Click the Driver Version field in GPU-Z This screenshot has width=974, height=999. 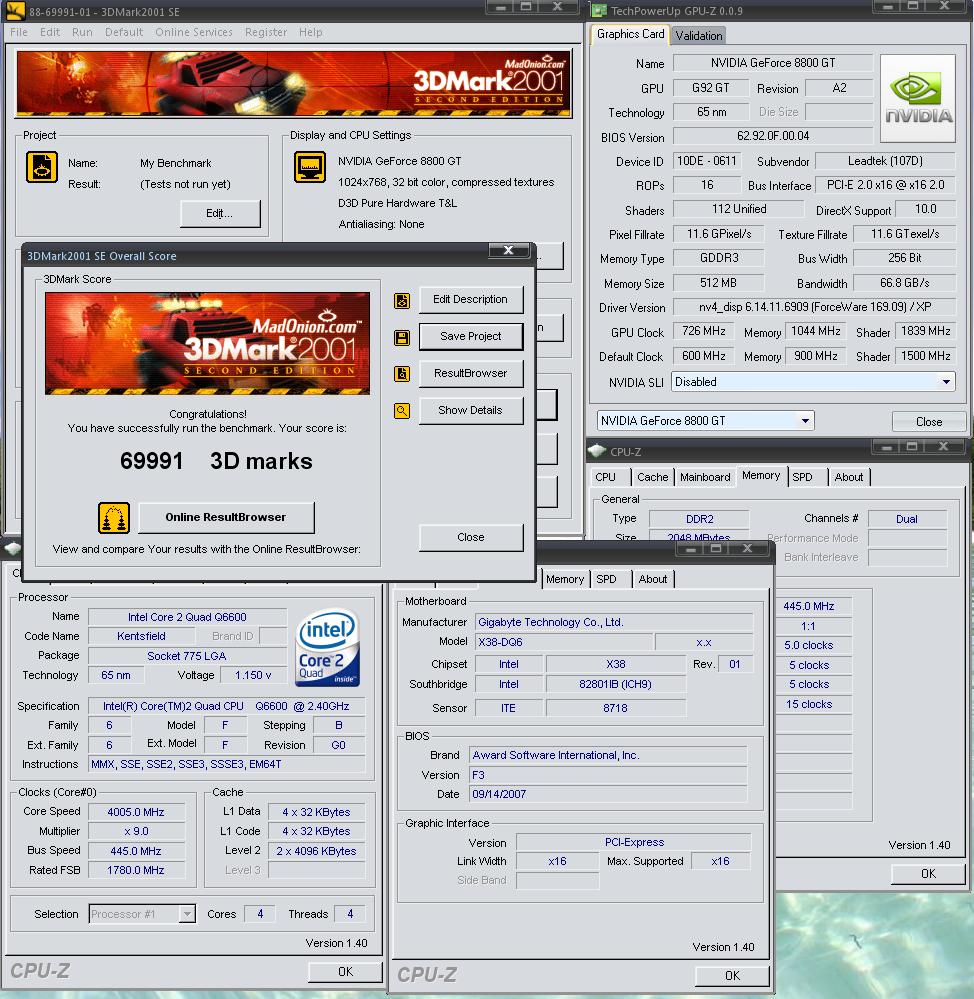pos(814,307)
